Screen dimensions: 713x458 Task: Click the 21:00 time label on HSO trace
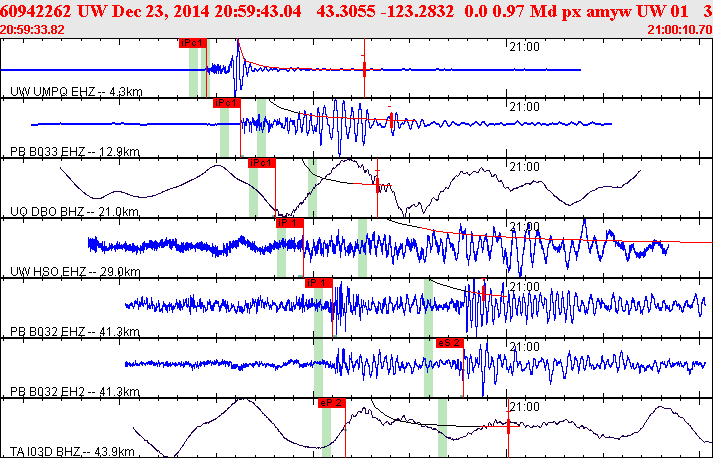[x=524, y=226]
